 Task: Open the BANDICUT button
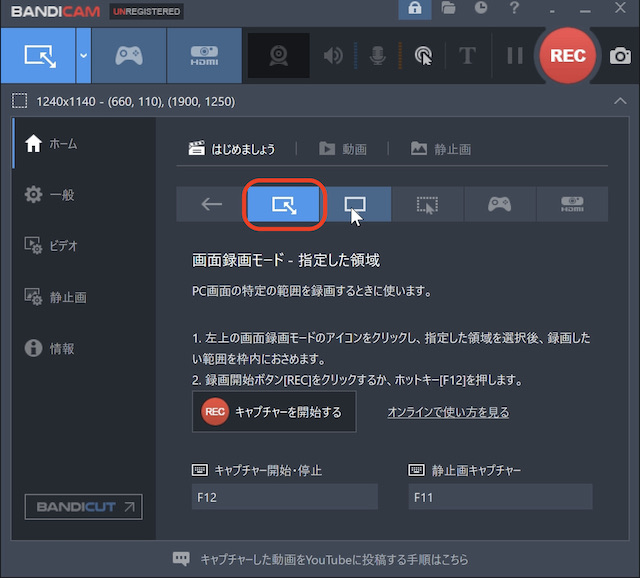click(84, 507)
